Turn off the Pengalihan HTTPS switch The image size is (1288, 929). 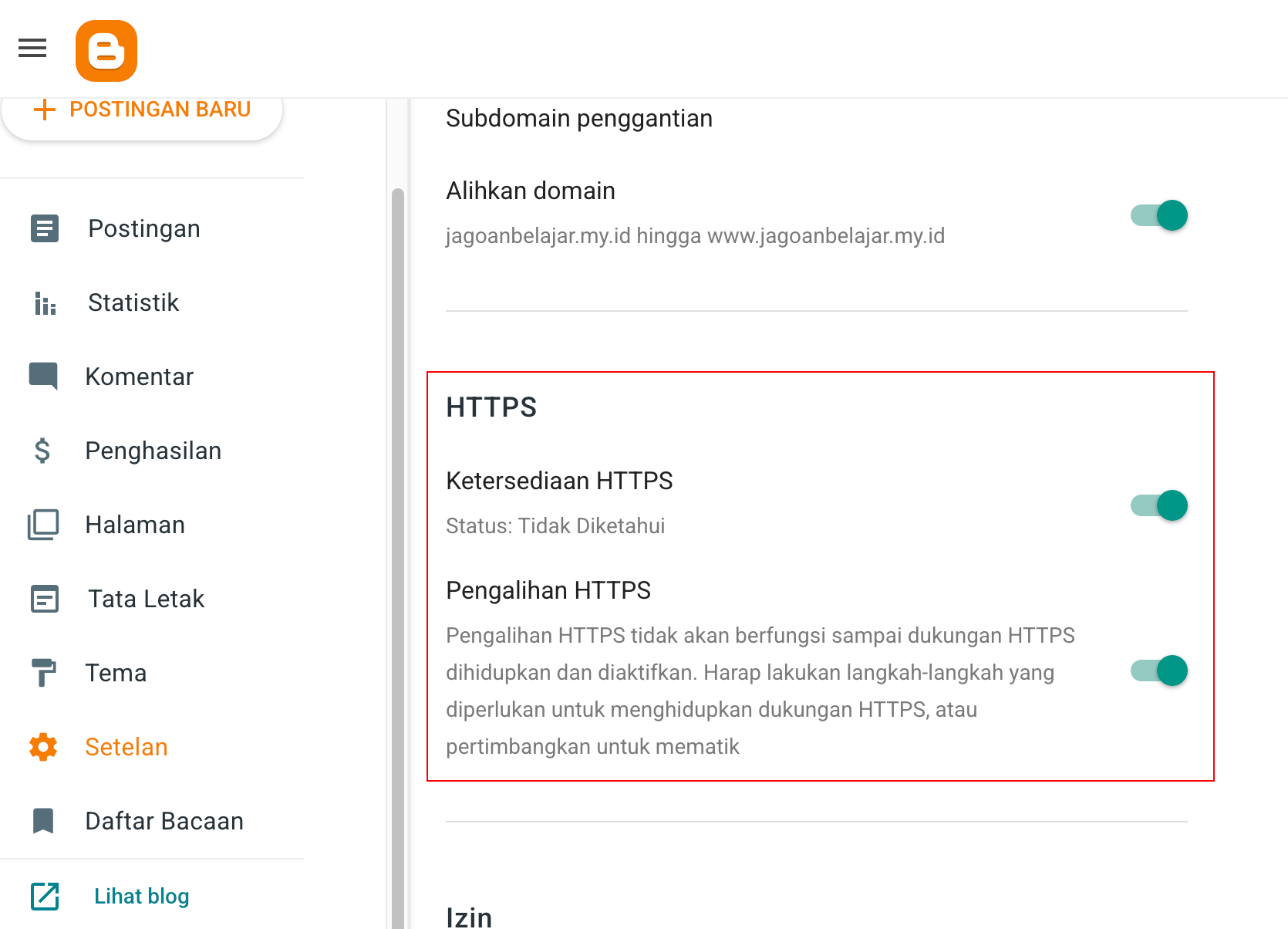(x=1159, y=671)
